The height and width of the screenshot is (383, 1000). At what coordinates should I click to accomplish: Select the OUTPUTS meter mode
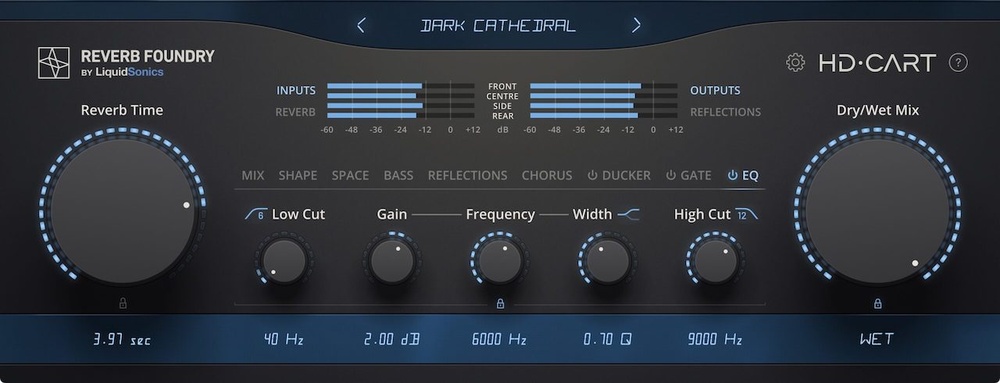[715, 90]
